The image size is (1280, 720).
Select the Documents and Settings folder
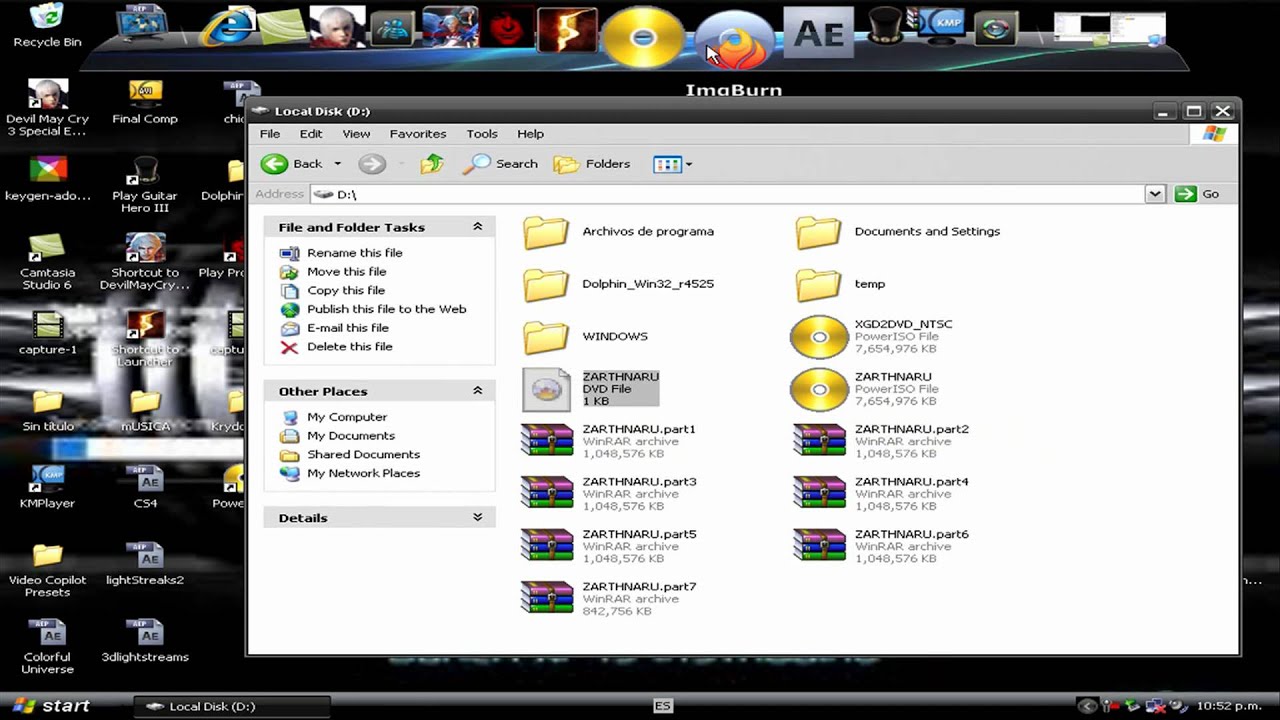tap(898, 232)
